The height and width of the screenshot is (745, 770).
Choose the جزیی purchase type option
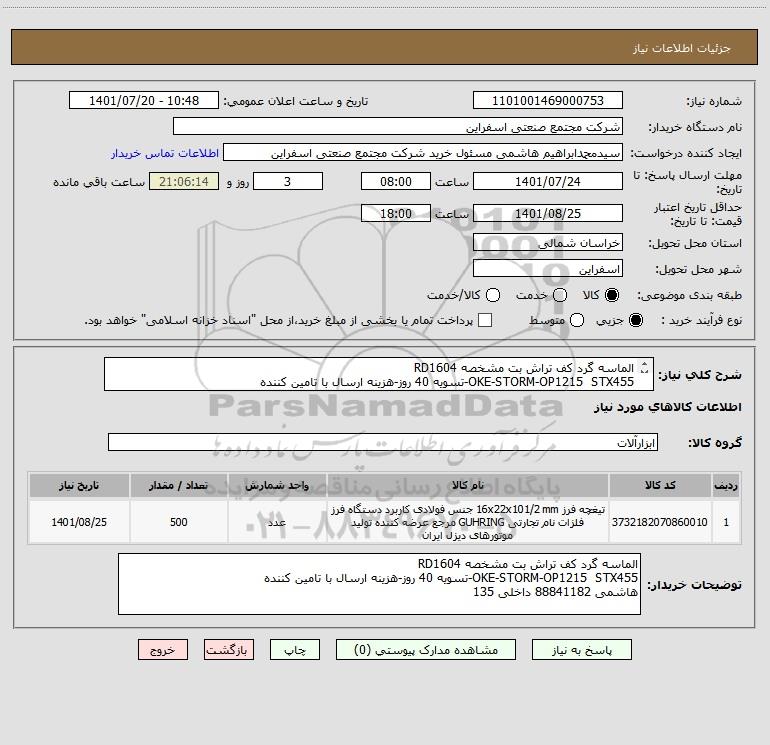tap(635, 320)
